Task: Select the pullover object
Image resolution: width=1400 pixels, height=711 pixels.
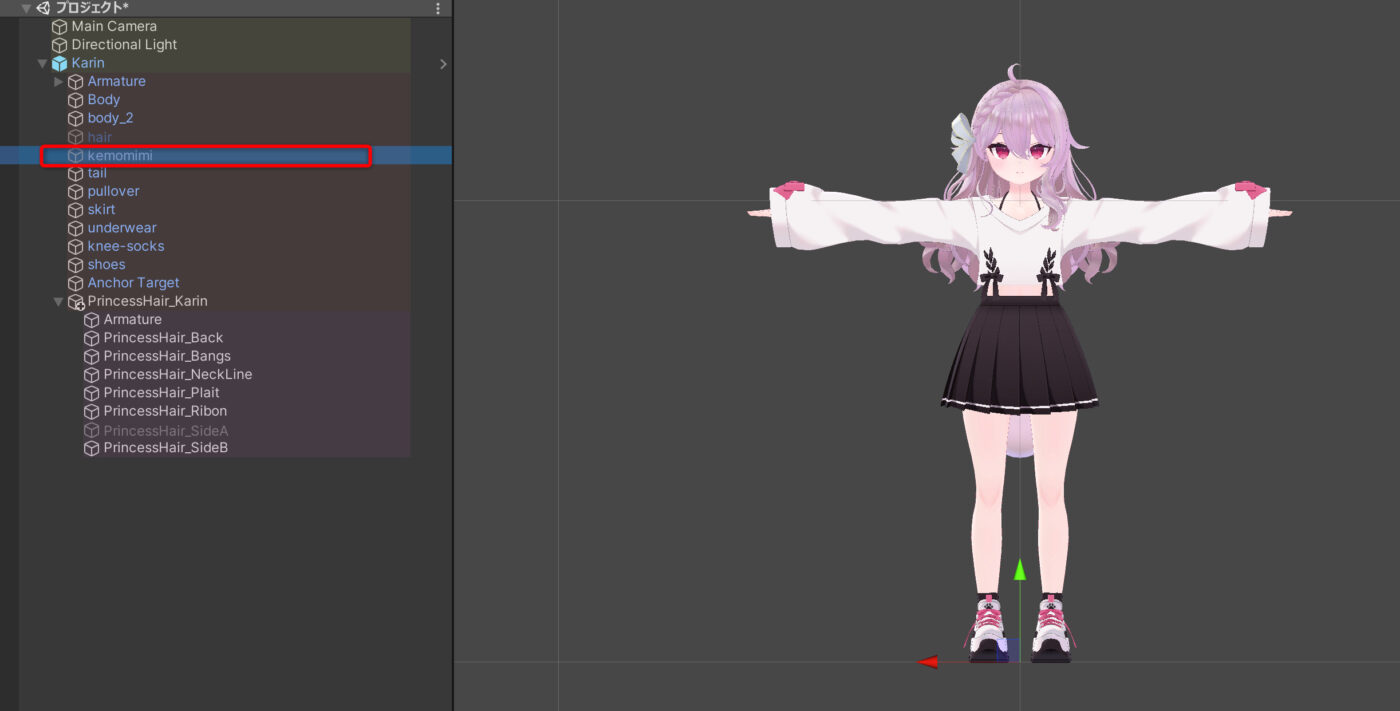Action: [113, 191]
